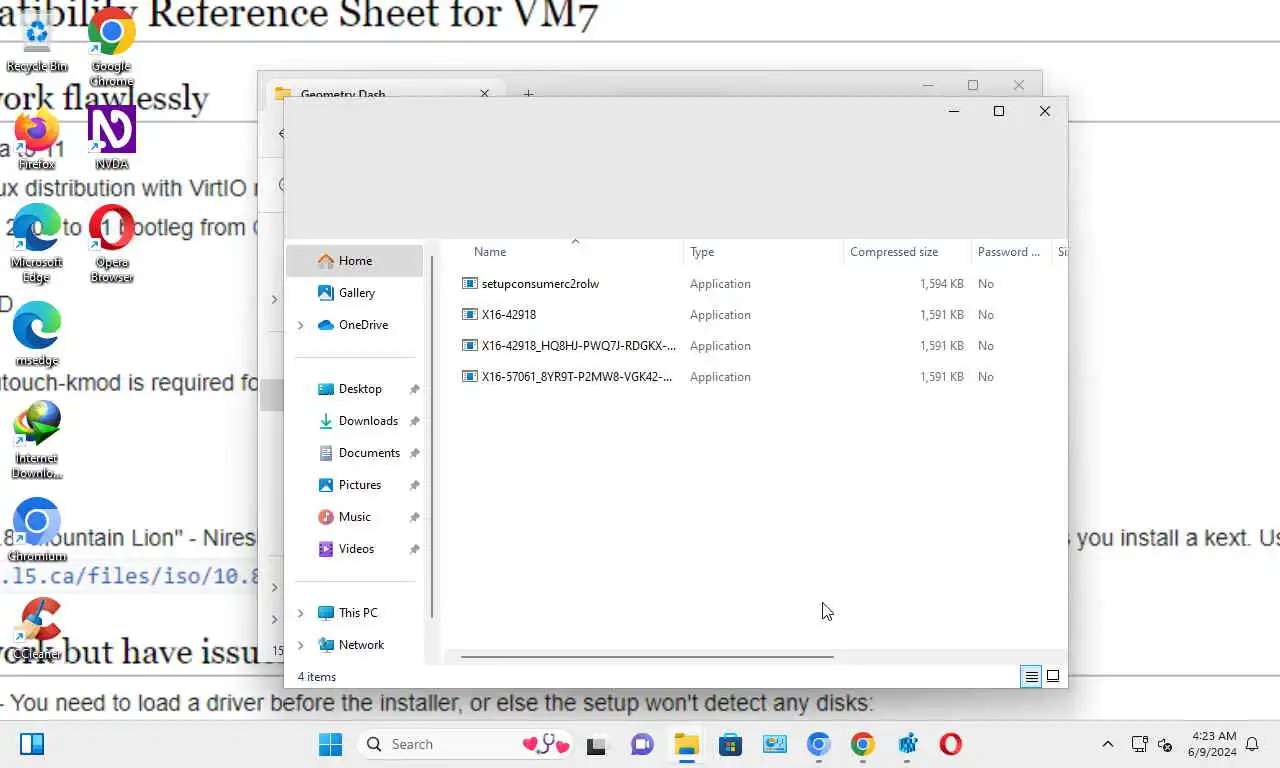Sort by the Password column header
Image resolution: width=1280 pixels, height=768 pixels.
(1011, 252)
